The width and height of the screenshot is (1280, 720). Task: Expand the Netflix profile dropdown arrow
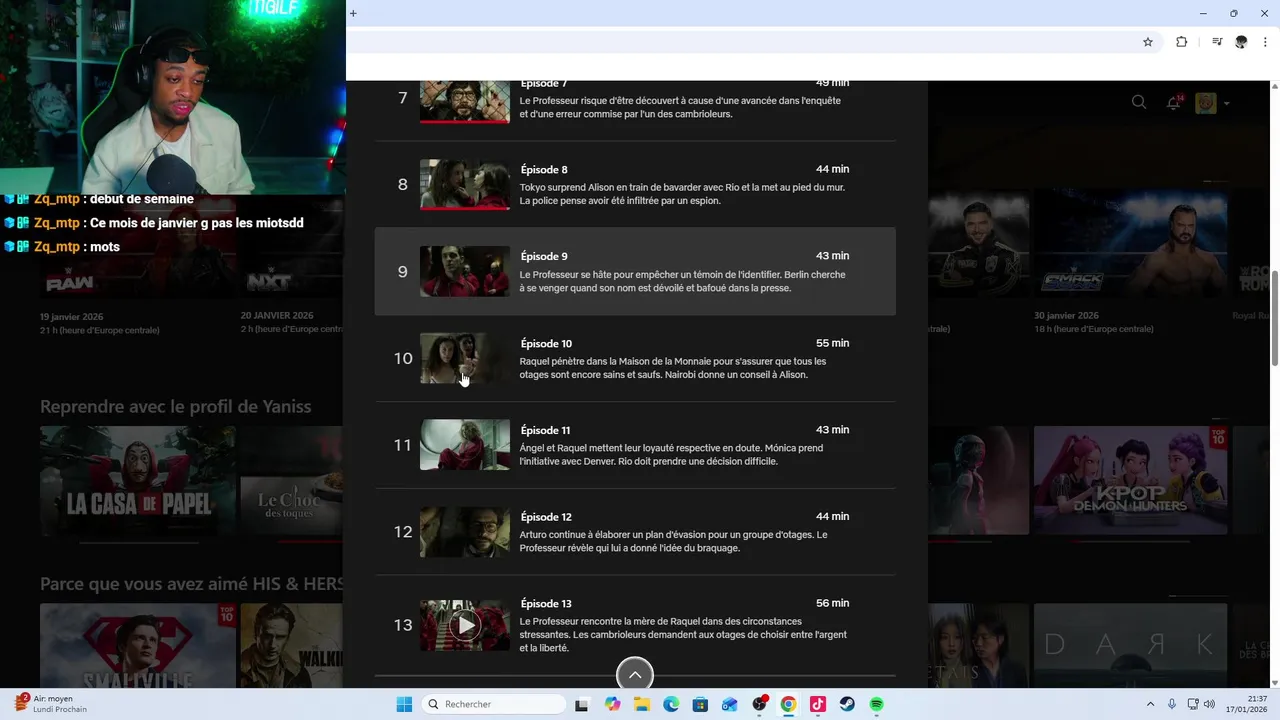coord(1226,103)
